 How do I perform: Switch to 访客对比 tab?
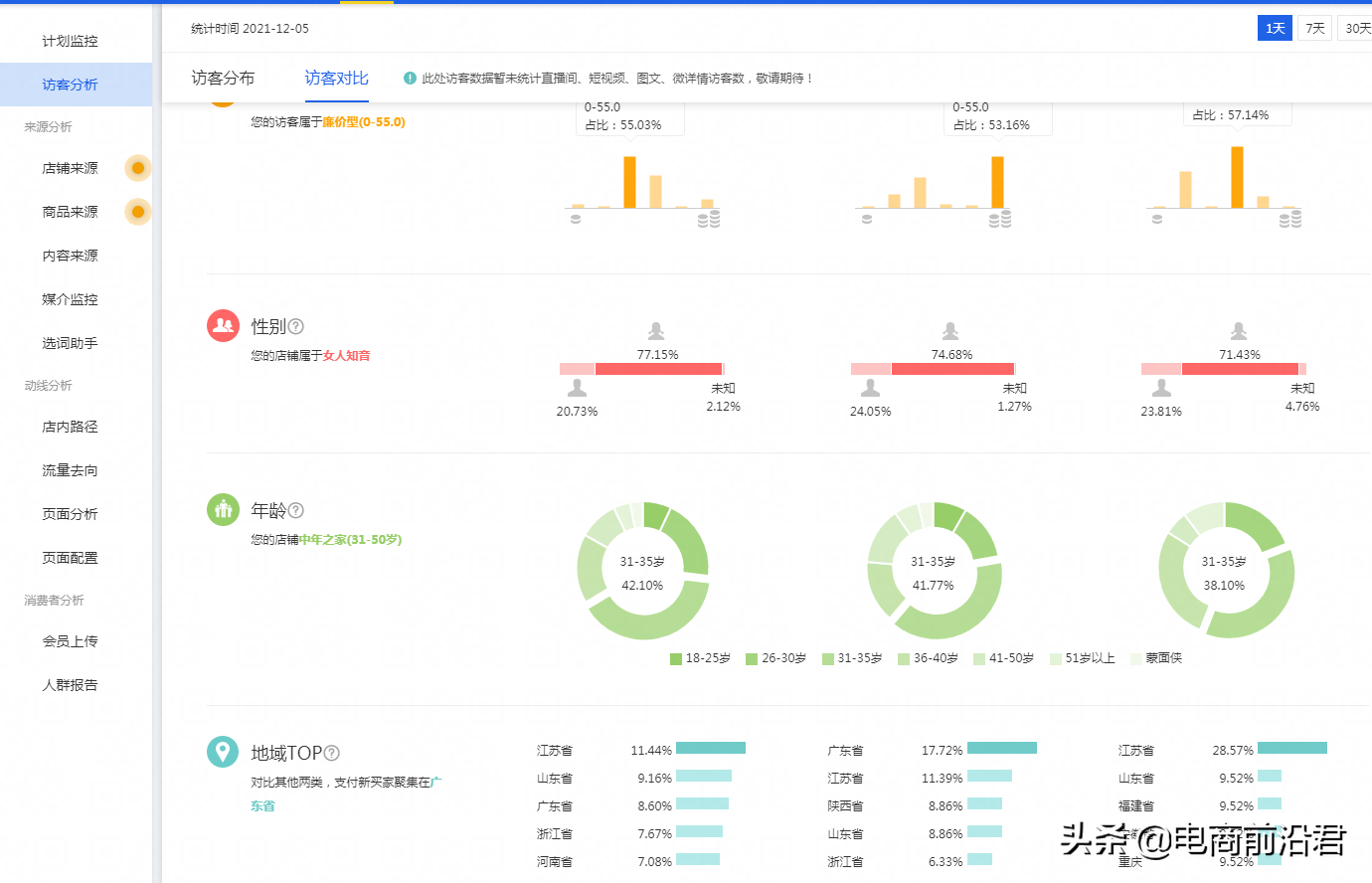point(336,78)
